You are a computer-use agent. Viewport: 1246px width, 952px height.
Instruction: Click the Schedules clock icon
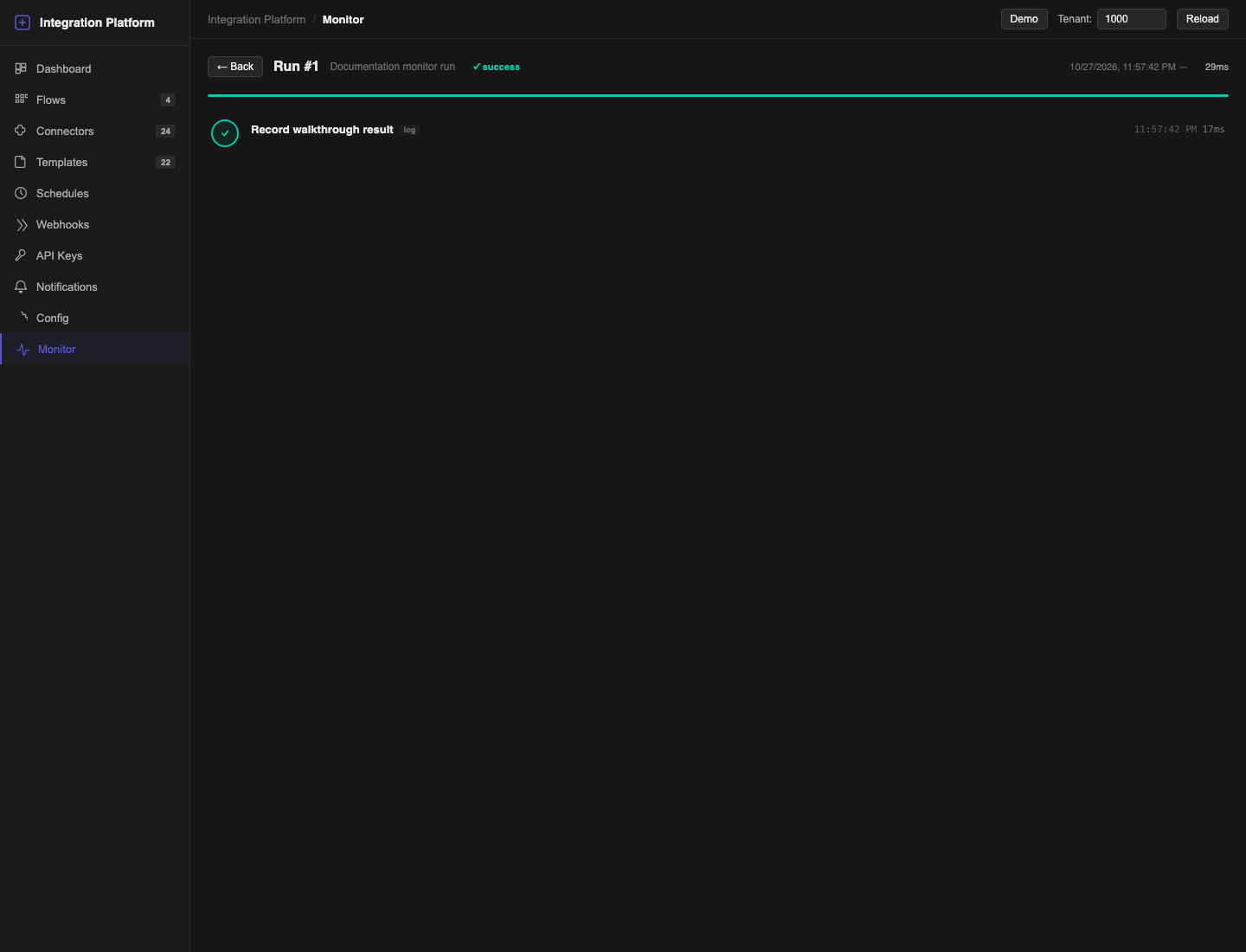point(21,193)
